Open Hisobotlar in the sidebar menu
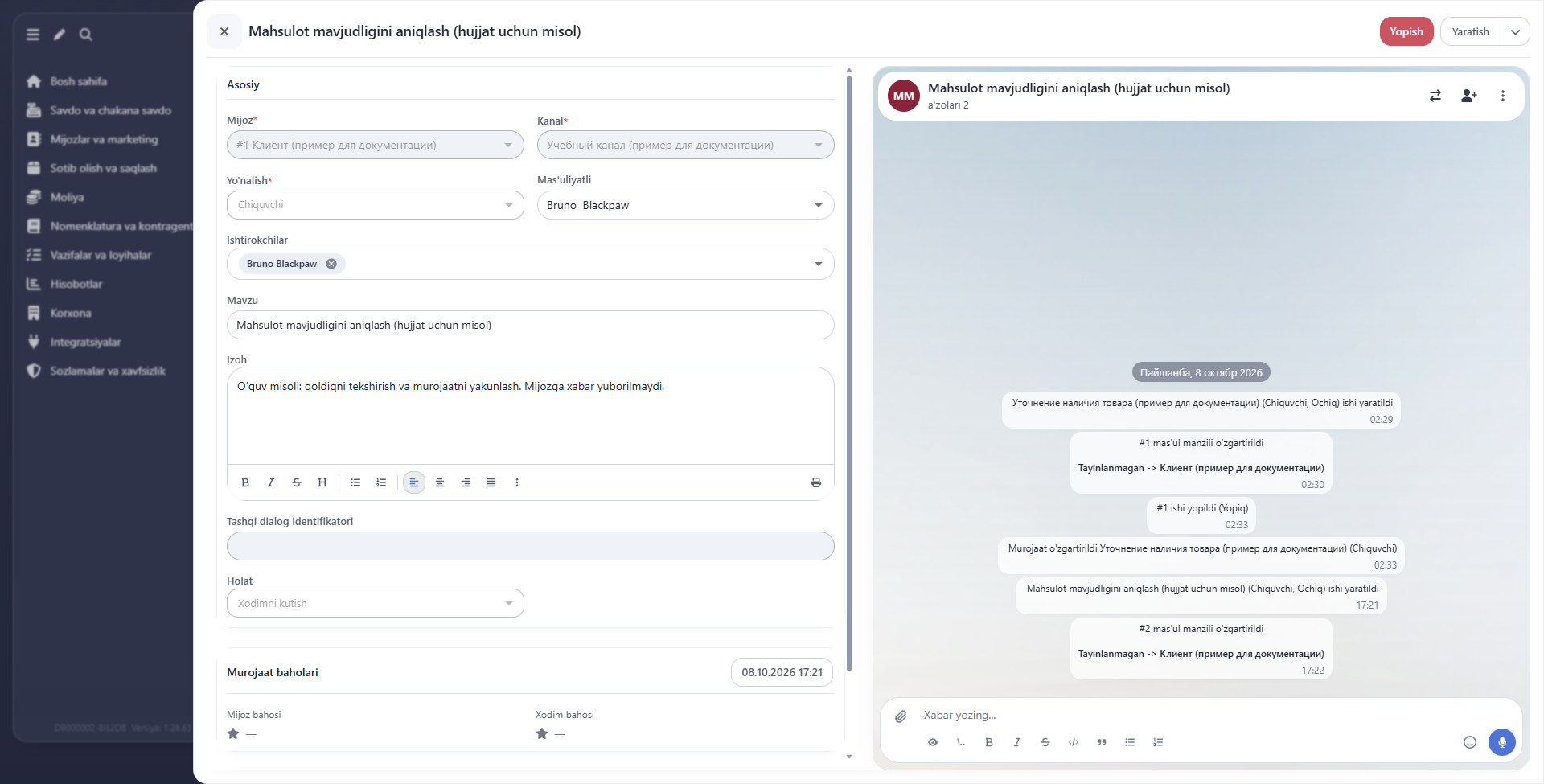The width and height of the screenshot is (1544, 784). (76, 284)
